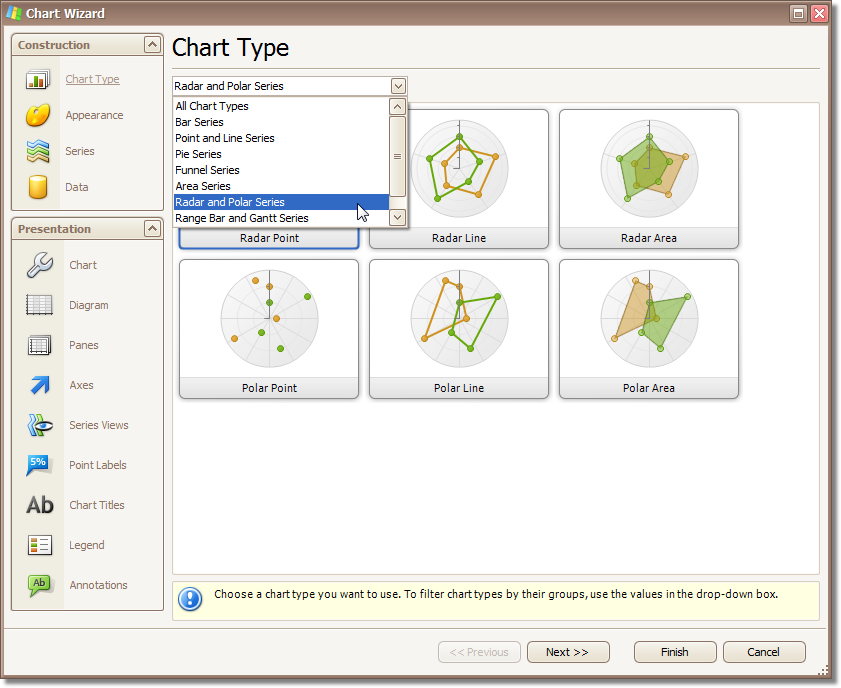Select Bar Series in the list
This screenshot has width=841, height=688.
click(x=199, y=122)
